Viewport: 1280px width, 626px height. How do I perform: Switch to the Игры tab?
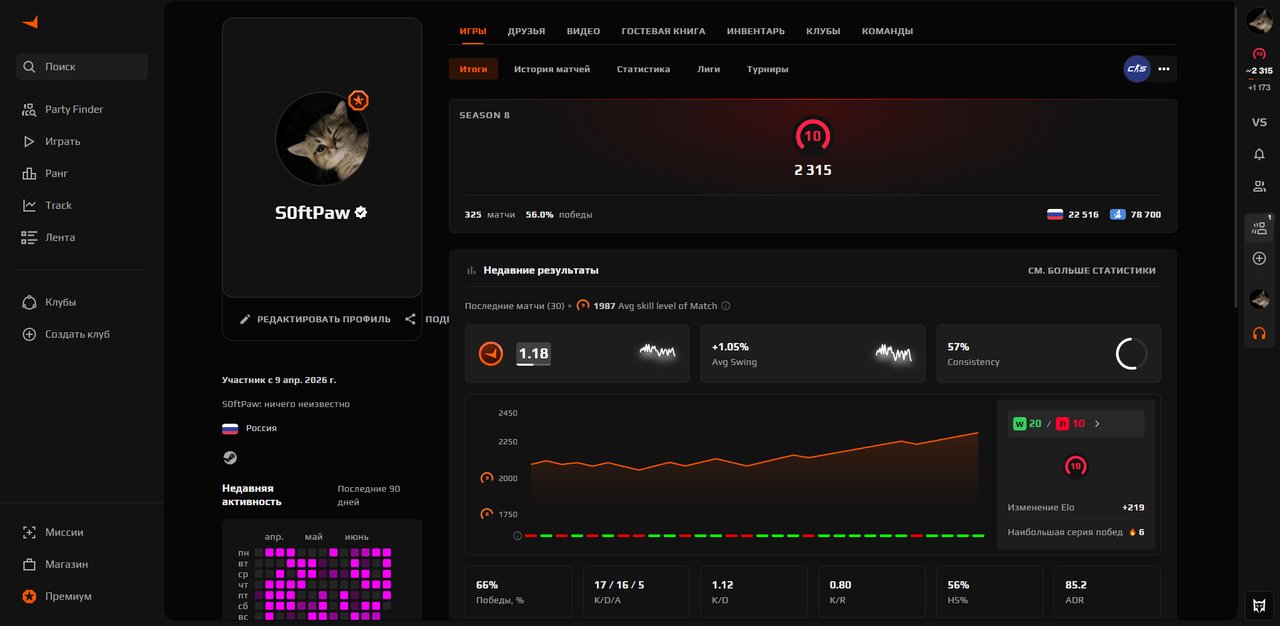coord(473,31)
